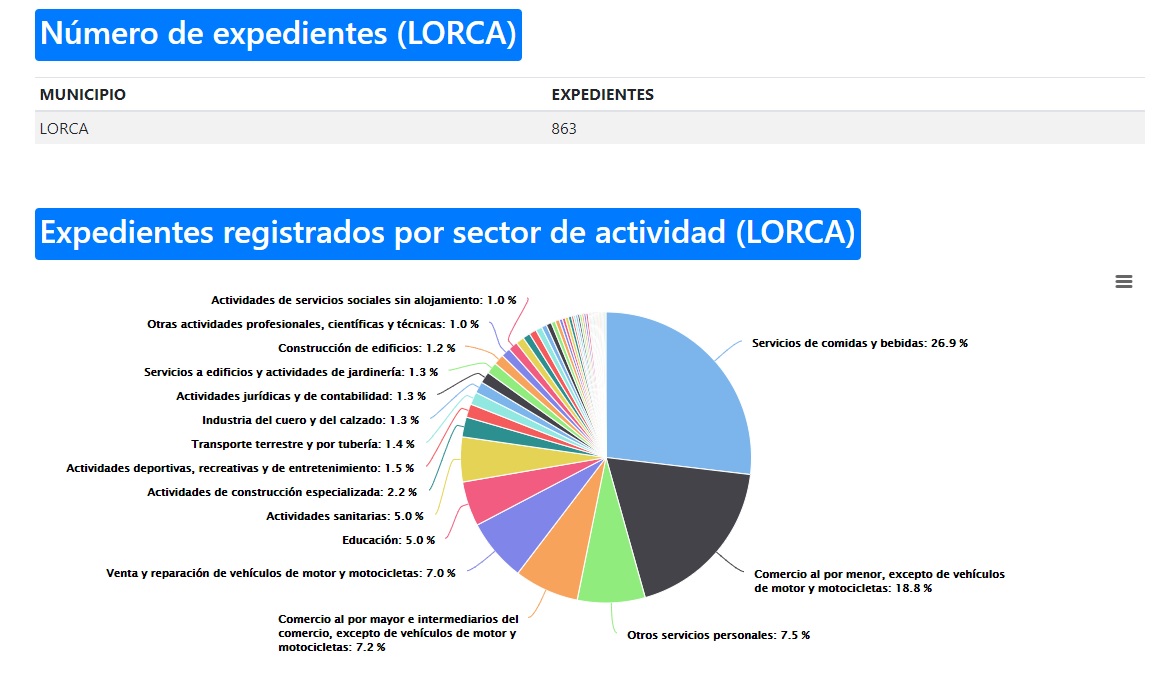This screenshot has height=673, width=1165.
Task: Click the green 'Otros servicios personales' pie slice
Action: click(x=611, y=572)
